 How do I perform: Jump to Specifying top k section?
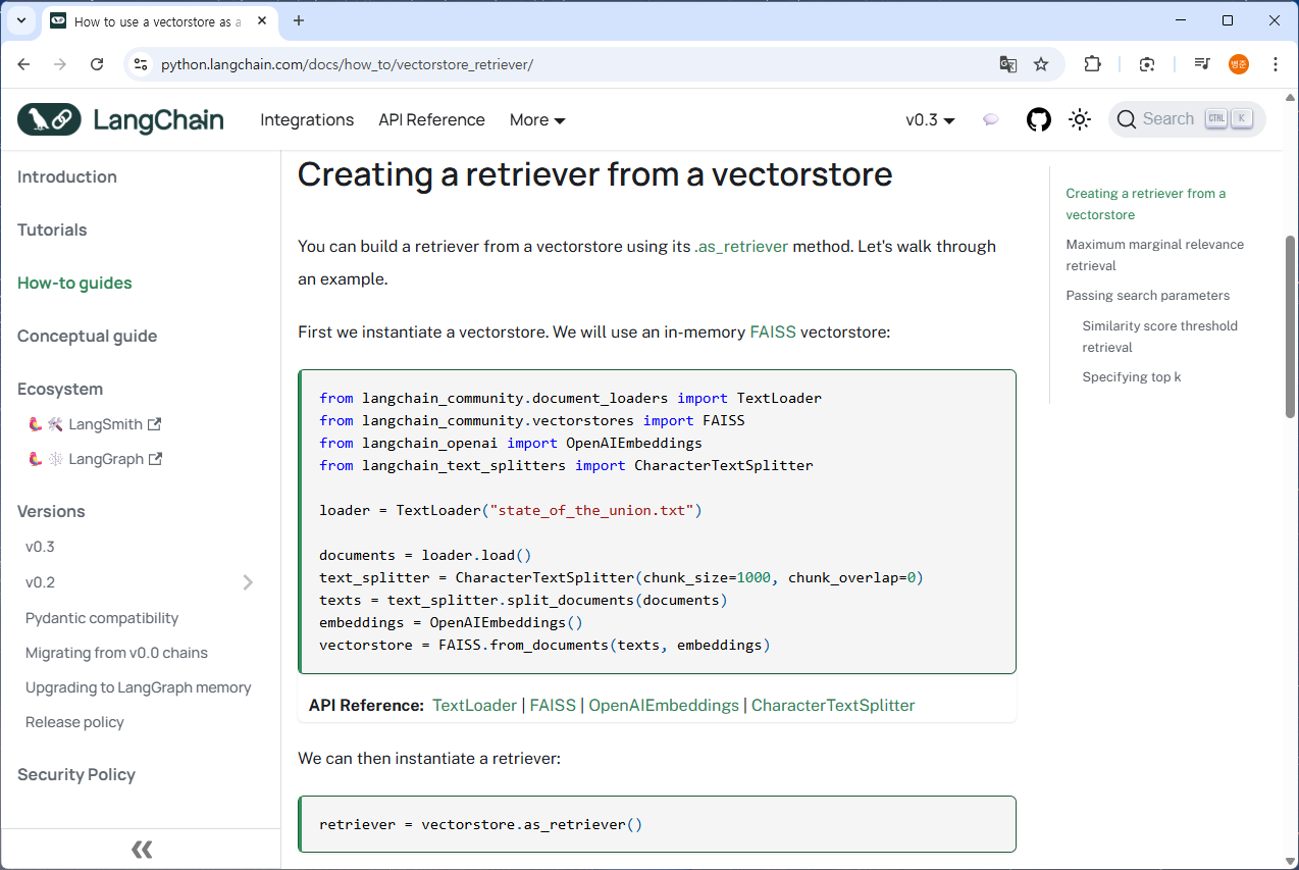[x=1131, y=377]
